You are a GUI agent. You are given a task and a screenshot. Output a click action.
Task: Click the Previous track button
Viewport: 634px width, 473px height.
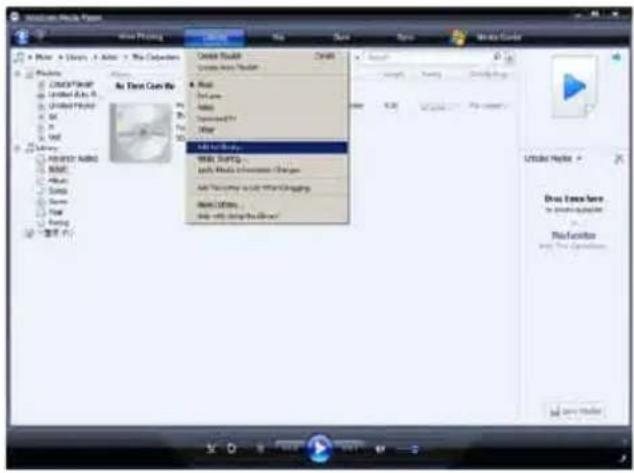(290, 448)
